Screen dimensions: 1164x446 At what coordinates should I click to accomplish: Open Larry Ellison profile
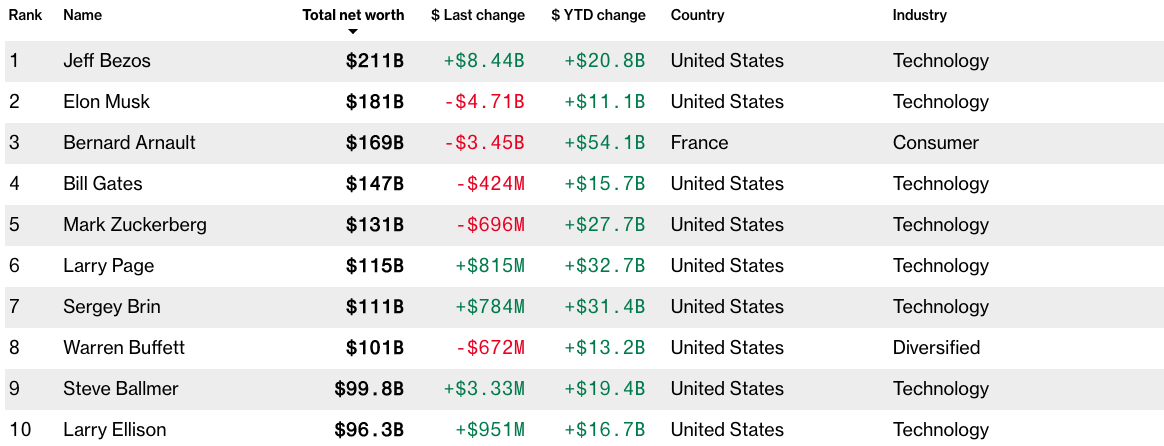pyautogui.click(x=115, y=430)
